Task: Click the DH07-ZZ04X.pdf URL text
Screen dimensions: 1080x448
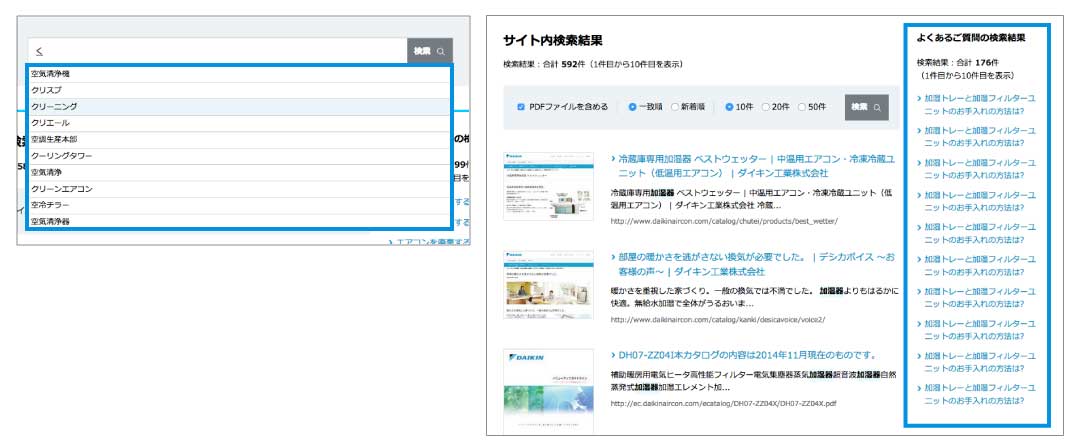Action: 724,403
